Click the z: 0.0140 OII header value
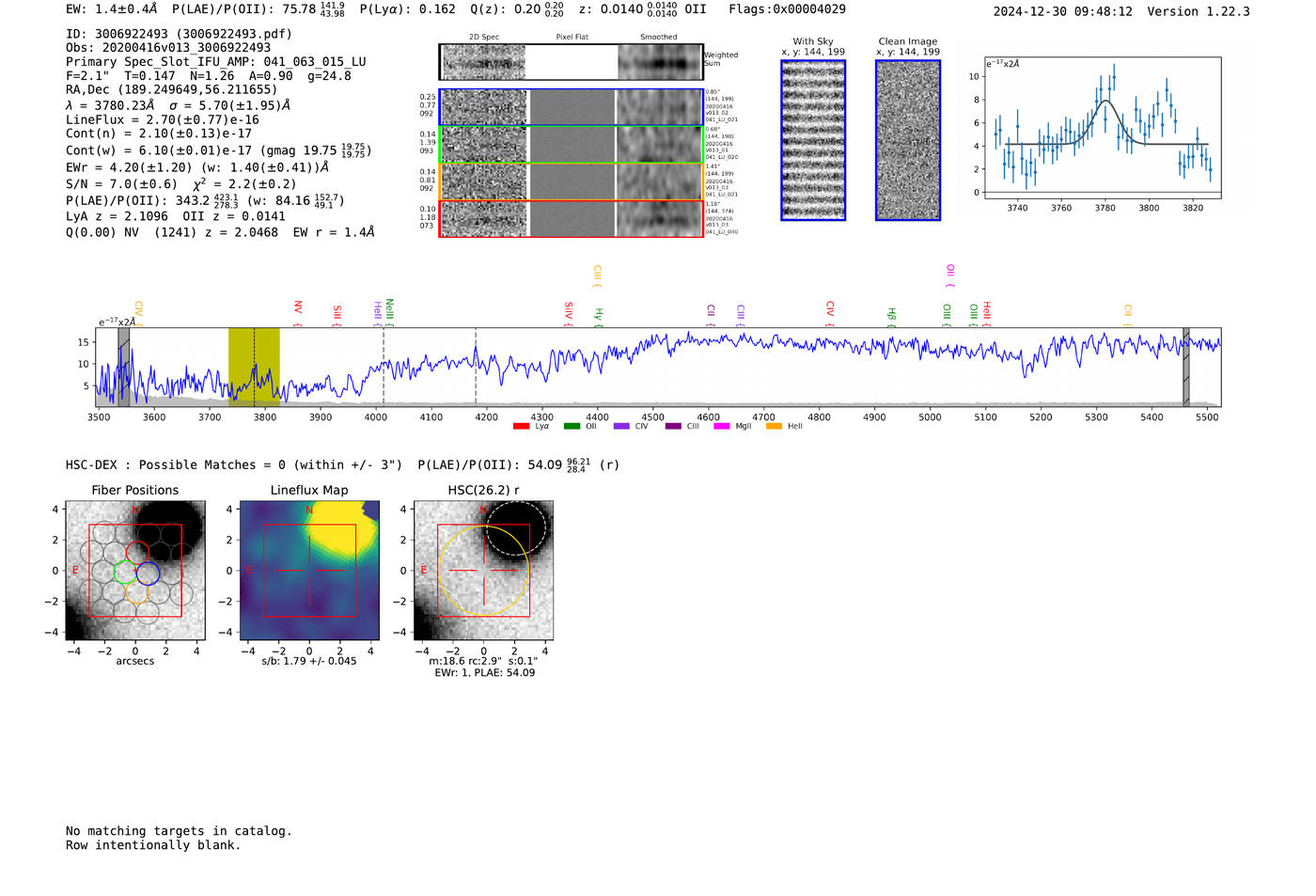1316x896 pixels. (x=643, y=9)
